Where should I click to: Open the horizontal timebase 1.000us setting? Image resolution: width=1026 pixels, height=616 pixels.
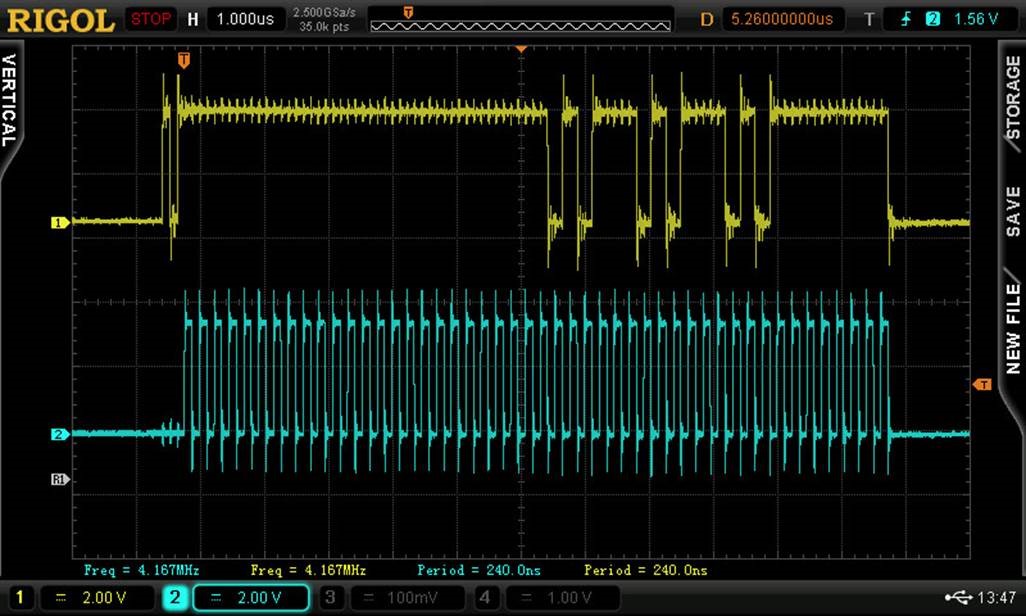[244, 19]
